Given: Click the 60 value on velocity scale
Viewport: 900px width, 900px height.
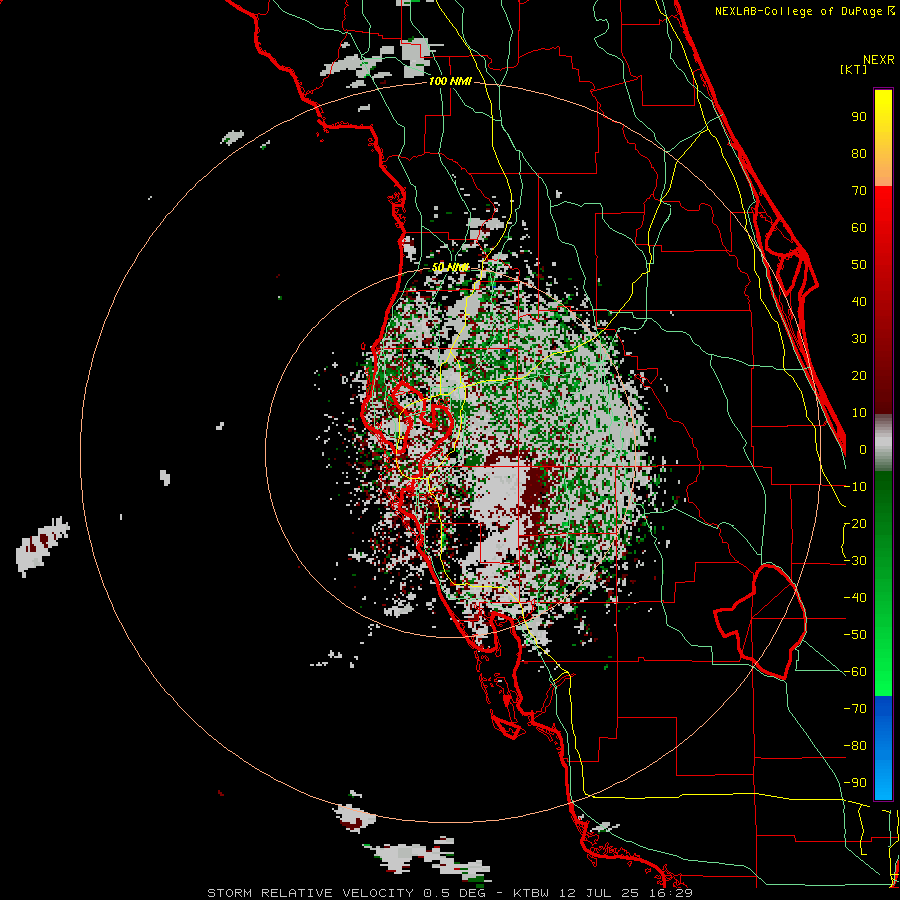Looking at the screenshot, I should 859,227.
